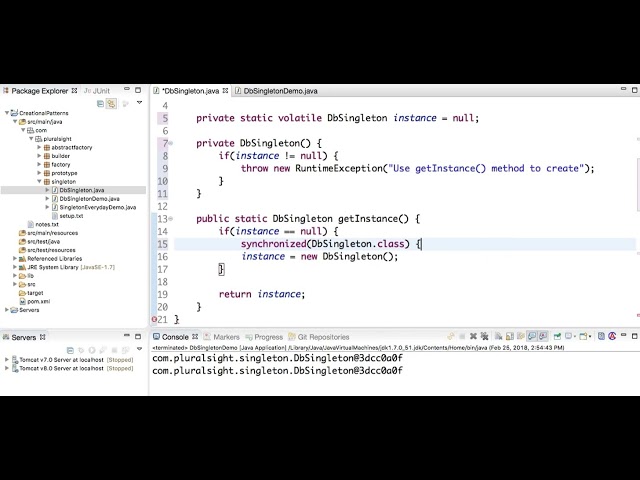Image resolution: width=640 pixels, height=480 pixels.
Task: Select DbSingleton.java in Package Explorer
Action: (82, 190)
